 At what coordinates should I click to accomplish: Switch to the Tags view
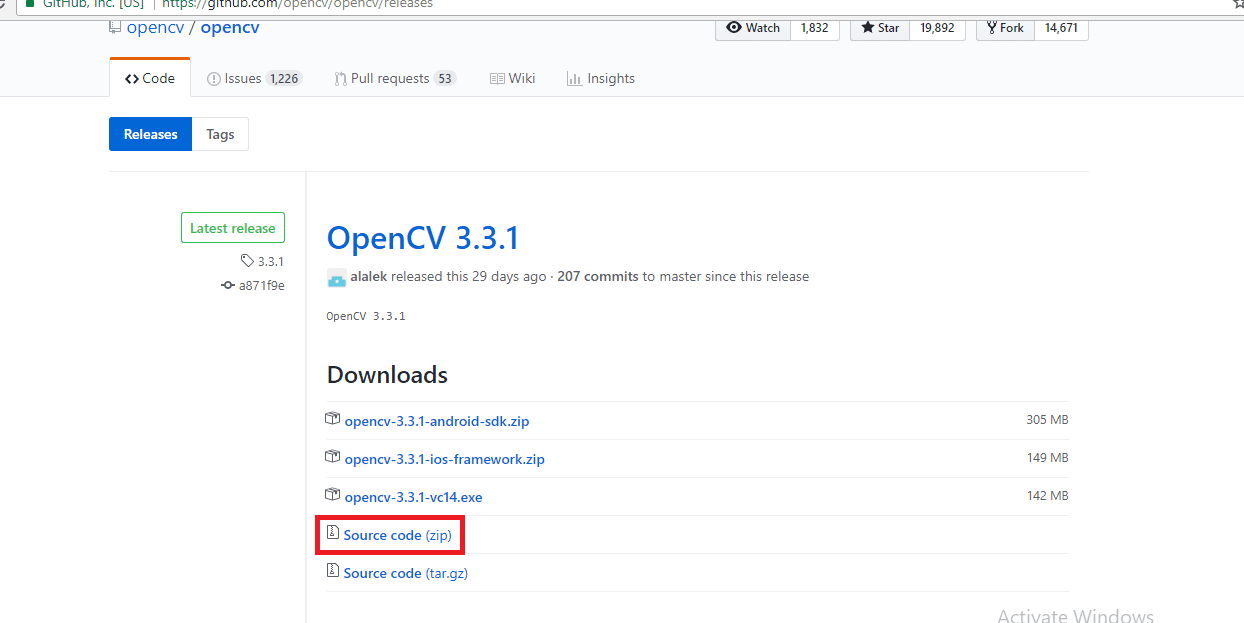pos(220,134)
